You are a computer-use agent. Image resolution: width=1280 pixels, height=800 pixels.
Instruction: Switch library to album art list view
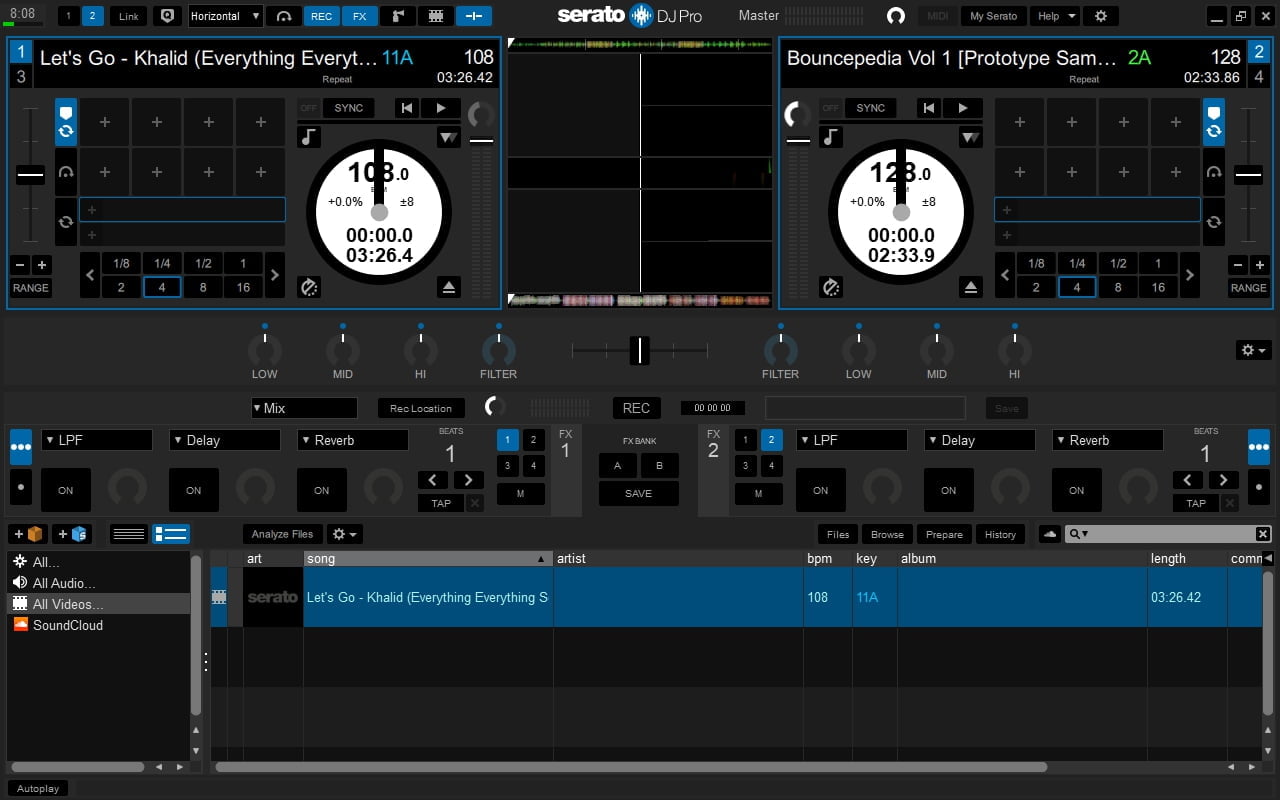coord(171,534)
